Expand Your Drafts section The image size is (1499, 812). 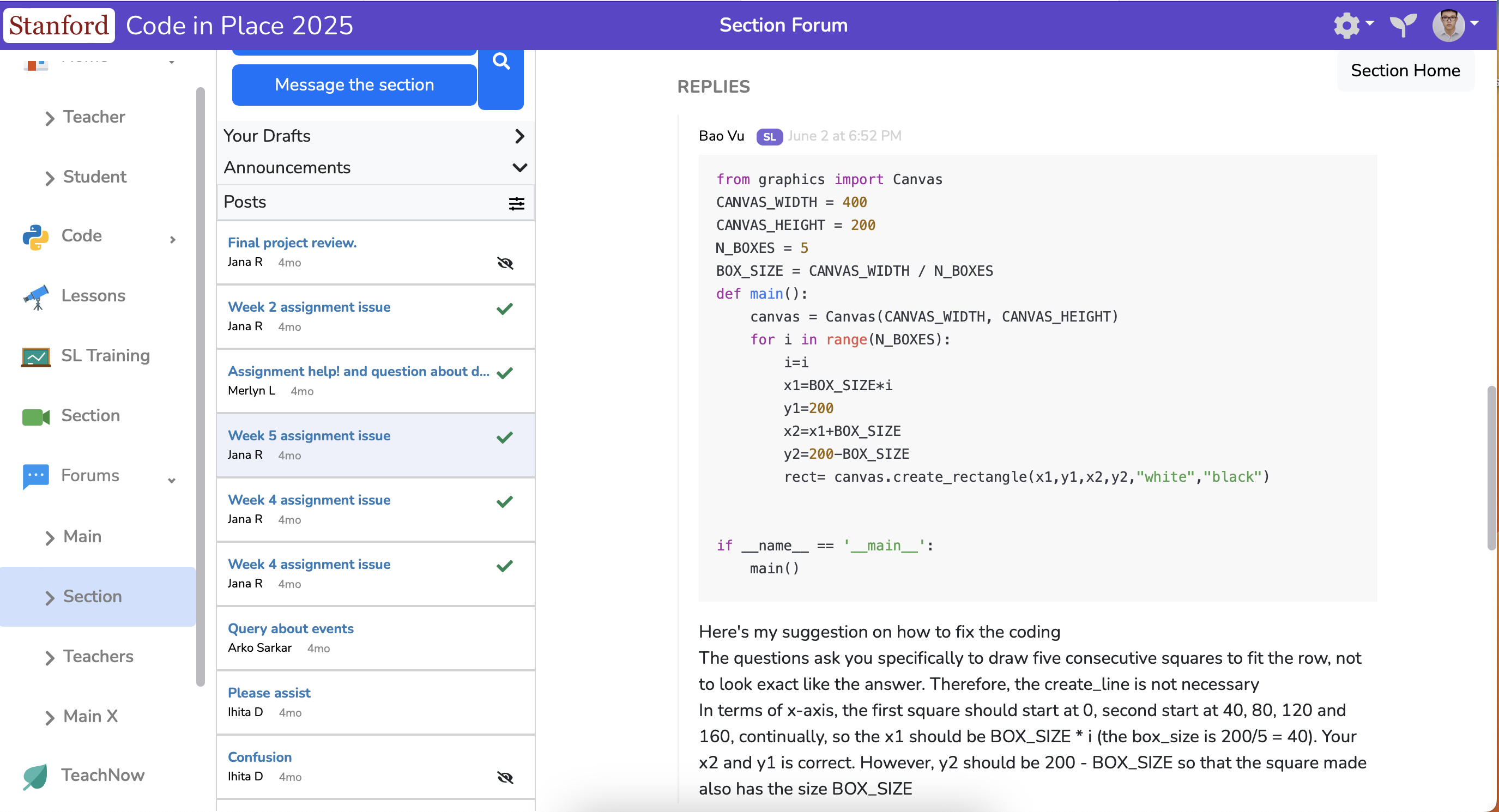click(x=519, y=136)
